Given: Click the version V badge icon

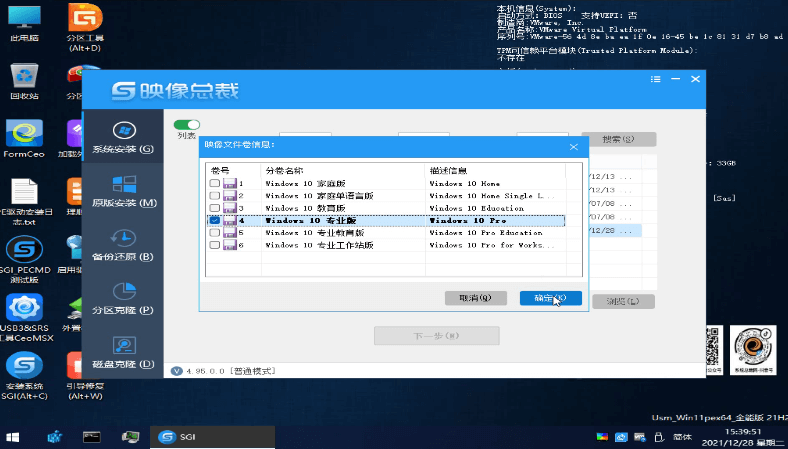Looking at the screenshot, I should [x=176, y=371].
